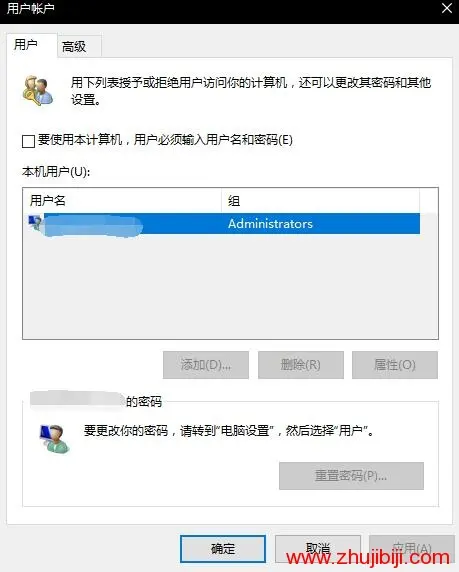Click the selected account's small user icon

[x=35, y=223]
